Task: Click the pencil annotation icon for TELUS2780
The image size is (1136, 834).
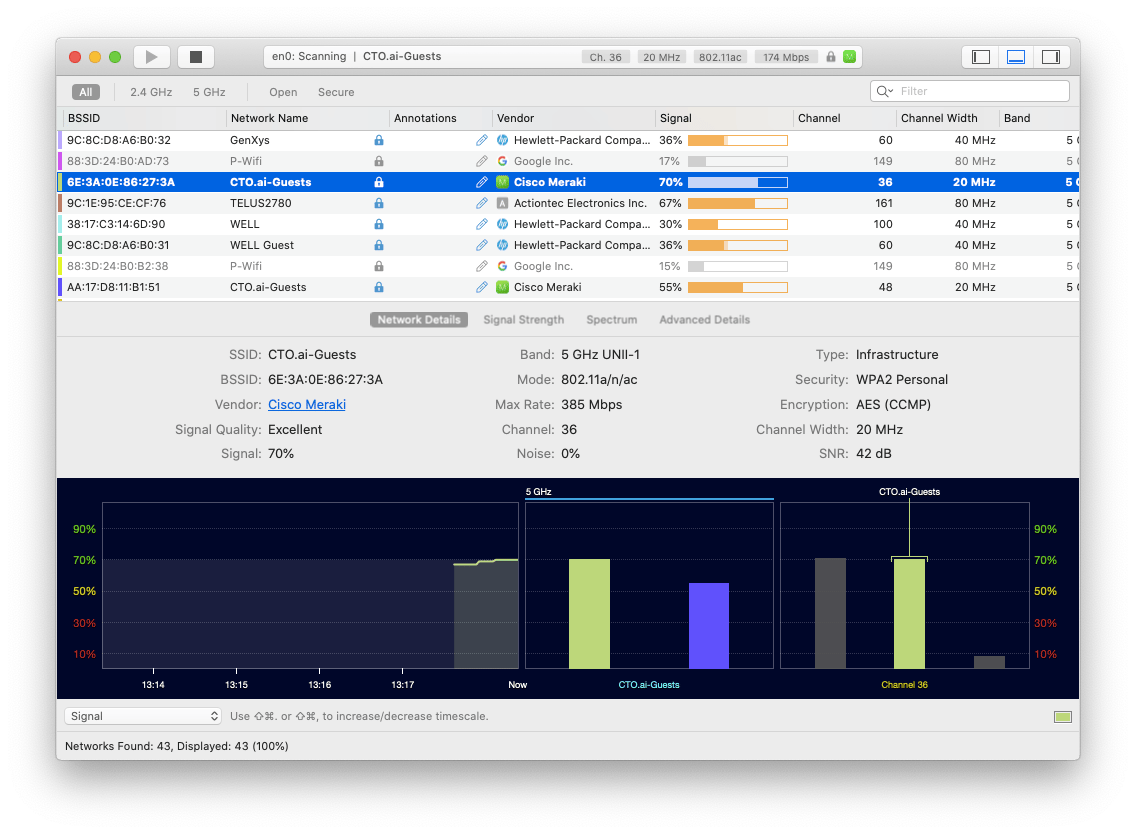Action: point(482,203)
